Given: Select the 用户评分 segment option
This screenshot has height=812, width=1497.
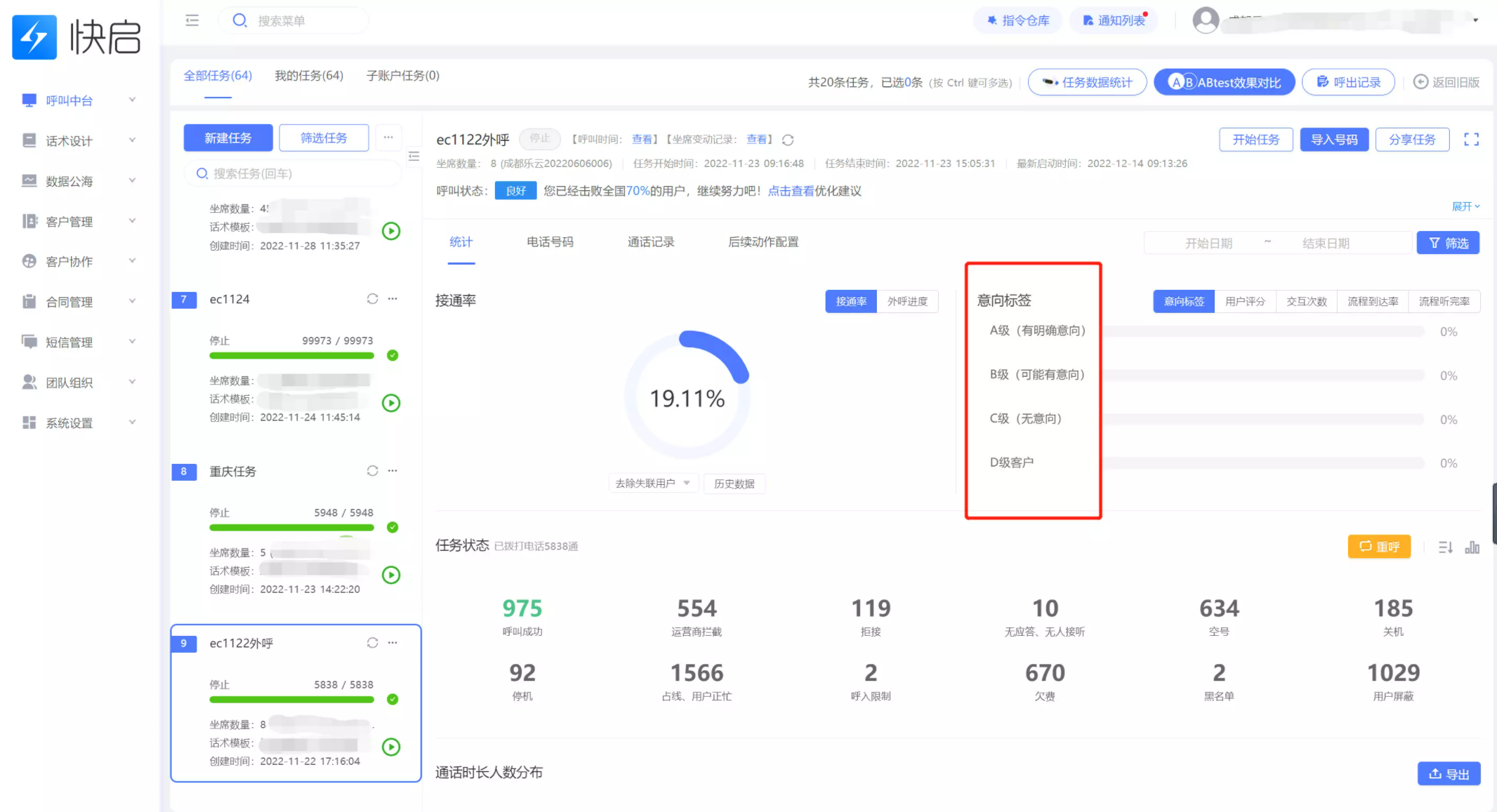Looking at the screenshot, I should pos(1245,301).
